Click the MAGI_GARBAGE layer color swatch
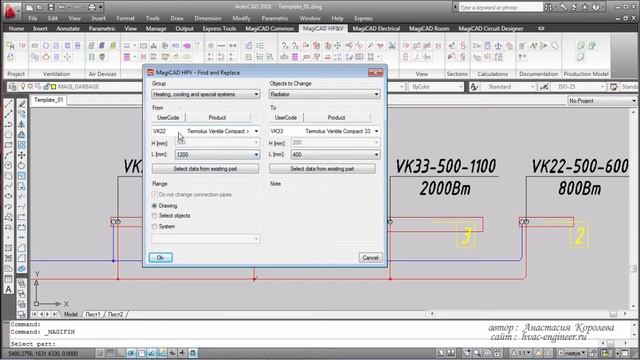This screenshot has height=360, width=640. point(53,87)
